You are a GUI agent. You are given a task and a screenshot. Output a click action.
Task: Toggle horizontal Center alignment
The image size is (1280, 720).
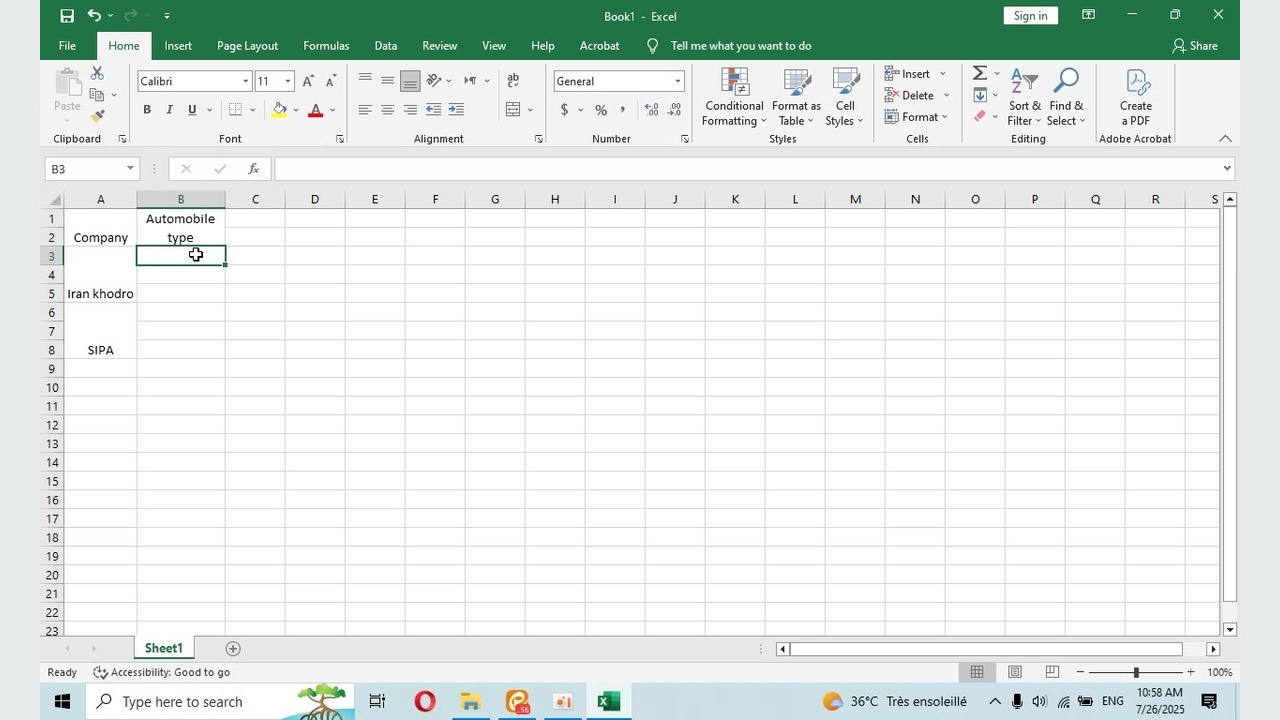(x=388, y=110)
